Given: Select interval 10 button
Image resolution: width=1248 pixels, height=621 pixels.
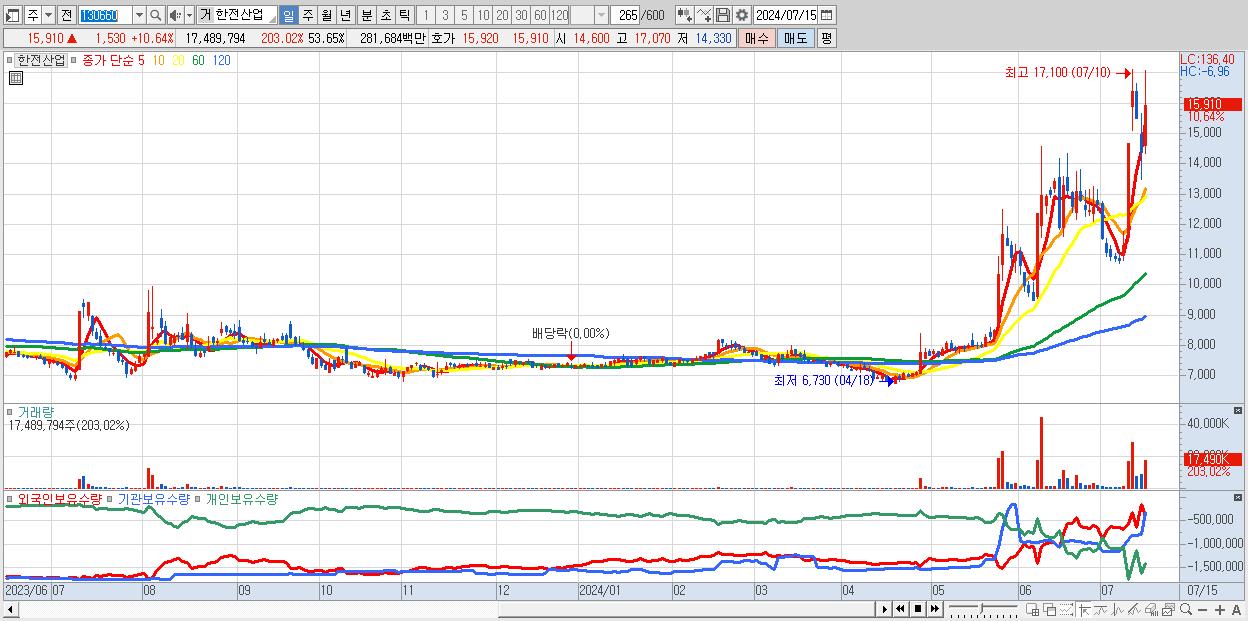Looking at the screenshot, I should pos(483,15).
